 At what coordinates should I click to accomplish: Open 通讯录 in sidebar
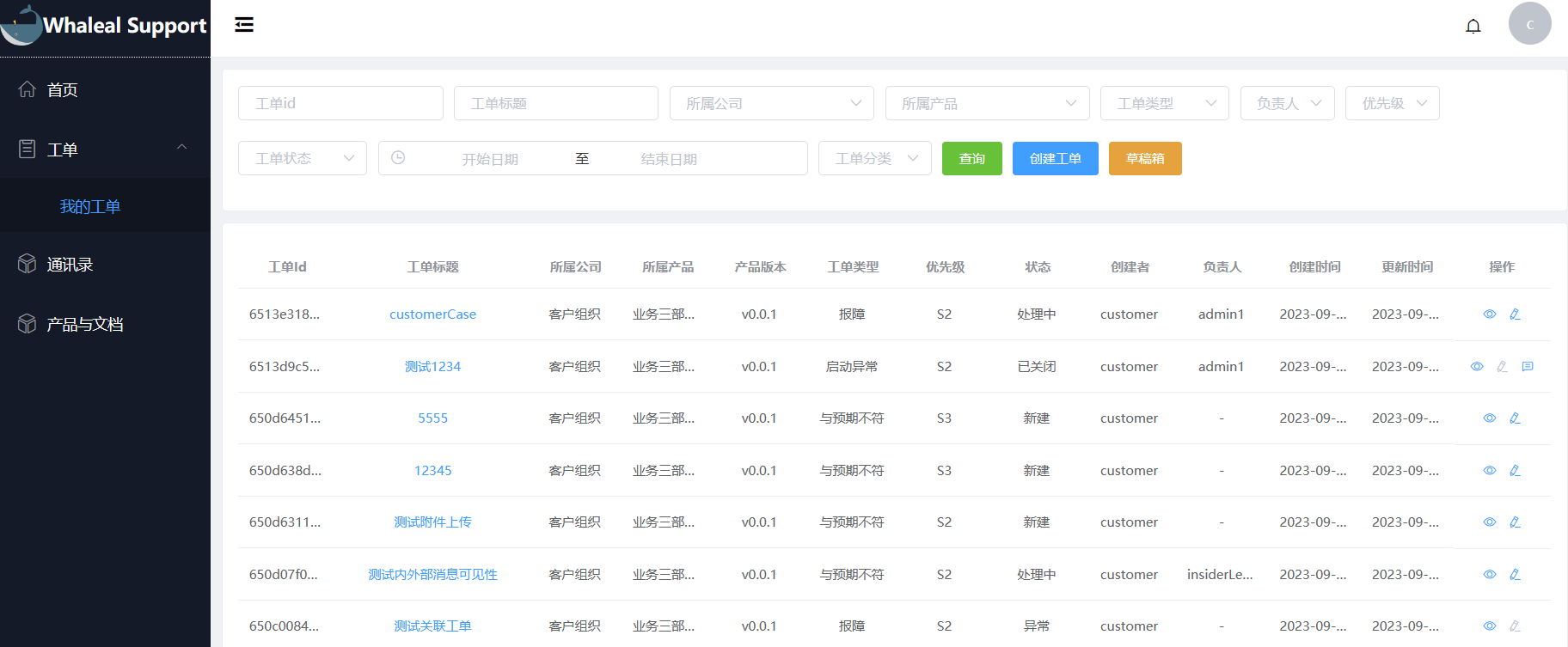point(105,265)
